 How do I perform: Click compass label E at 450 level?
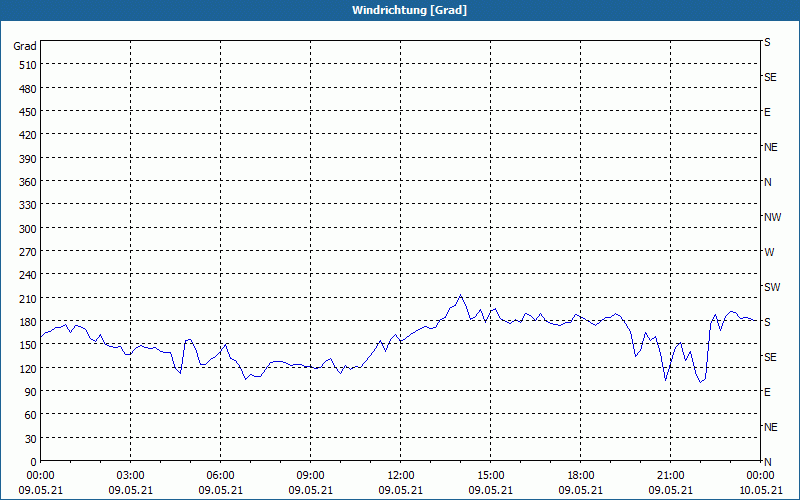[x=767, y=112]
